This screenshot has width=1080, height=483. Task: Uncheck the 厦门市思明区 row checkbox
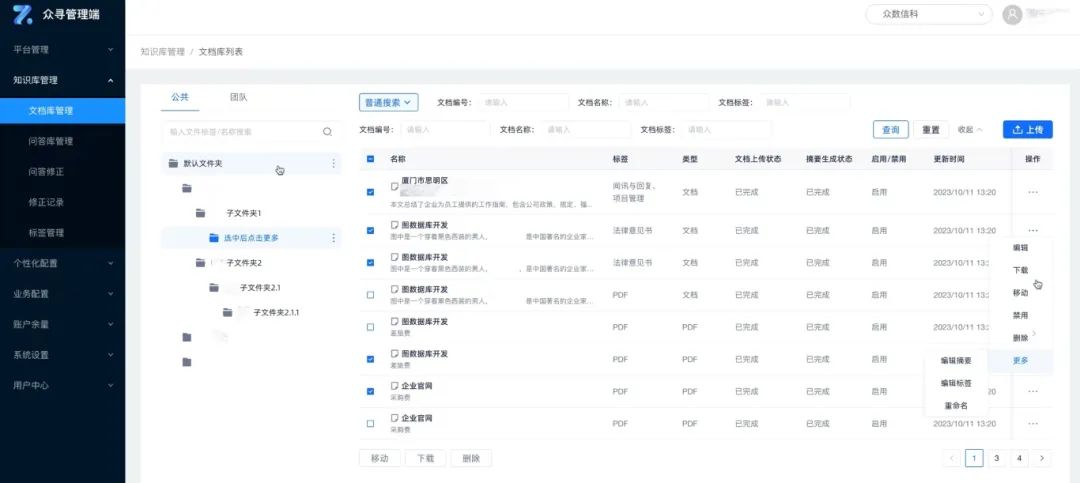[371, 192]
